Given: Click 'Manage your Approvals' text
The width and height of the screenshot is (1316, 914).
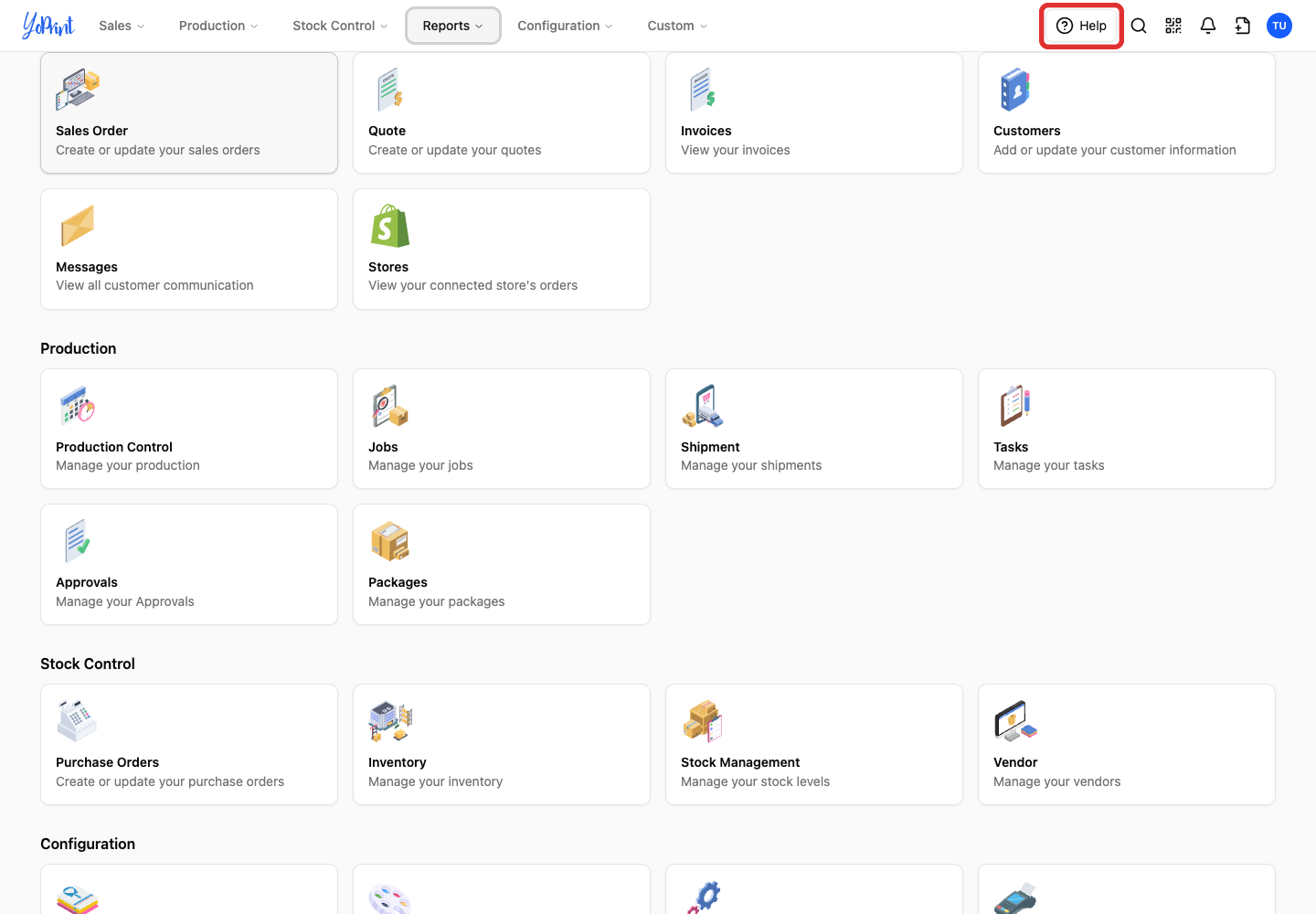Looking at the screenshot, I should (x=125, y=601).
